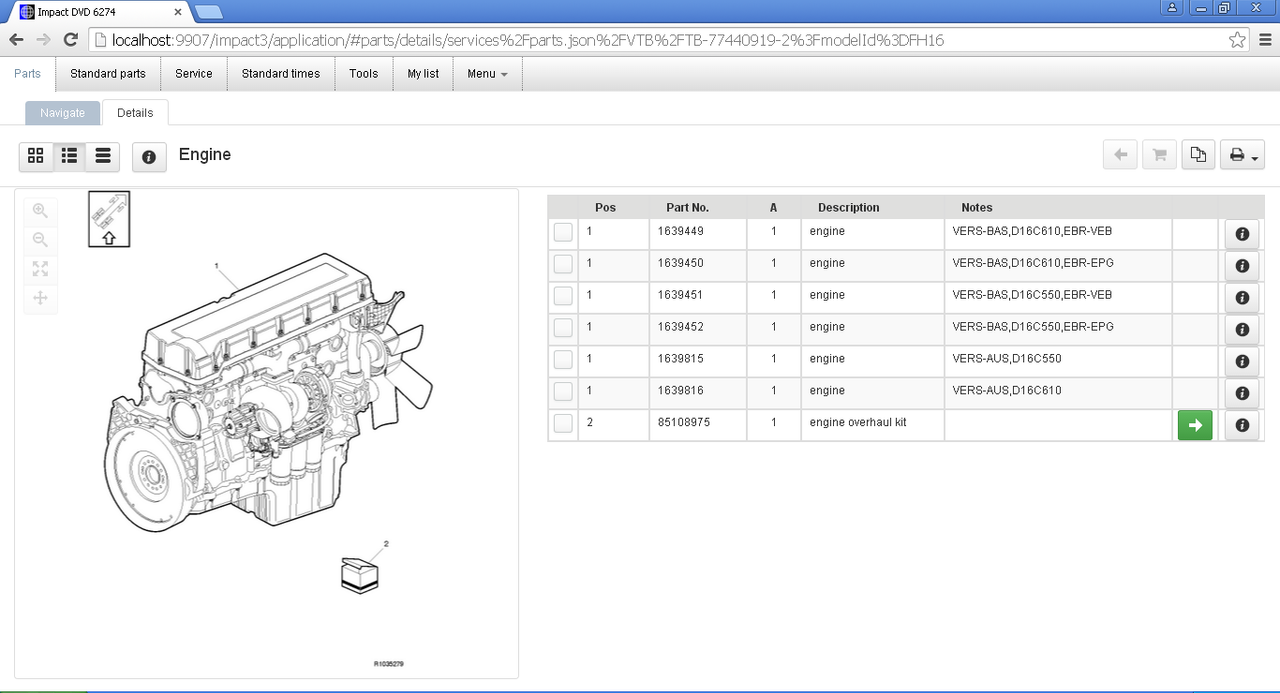Tick checkbox for engine overhaul kit
1280x693 pixels.
(x=563, y=423)
